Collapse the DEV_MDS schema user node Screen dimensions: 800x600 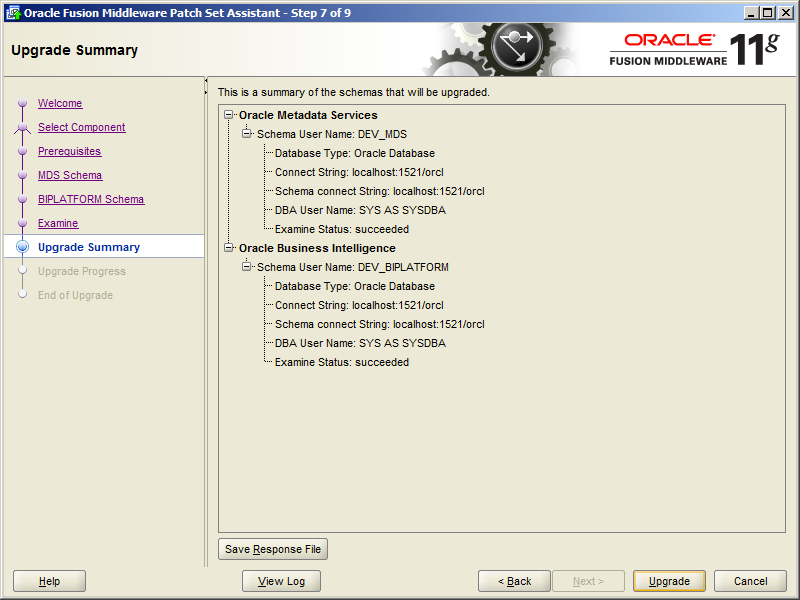tap(246, 134)
